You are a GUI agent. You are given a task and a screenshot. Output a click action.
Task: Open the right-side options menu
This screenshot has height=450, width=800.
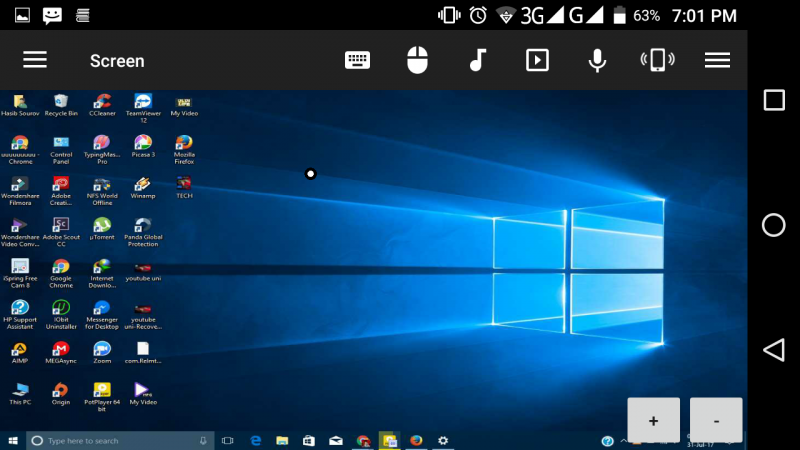(x=717, y=60)
